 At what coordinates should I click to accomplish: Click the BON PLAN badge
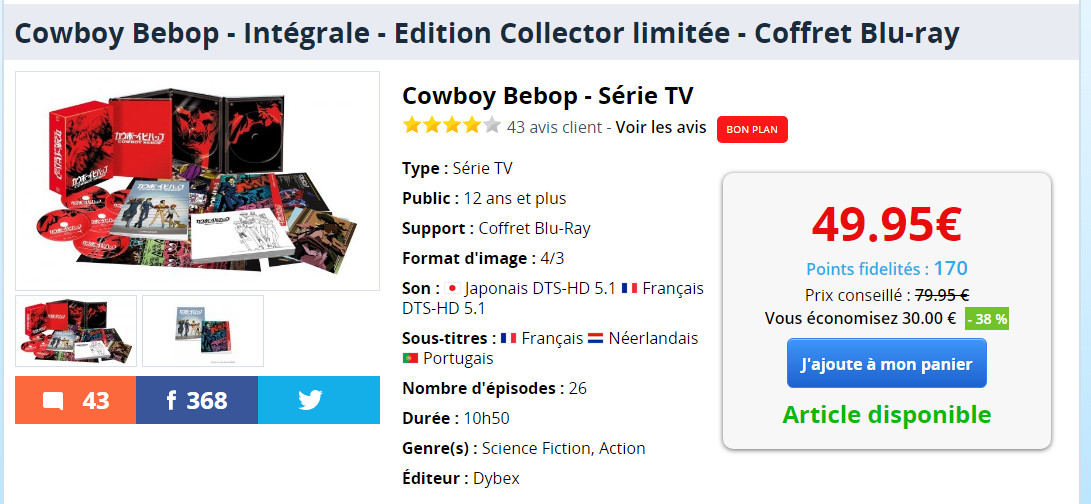pos(752,129)
